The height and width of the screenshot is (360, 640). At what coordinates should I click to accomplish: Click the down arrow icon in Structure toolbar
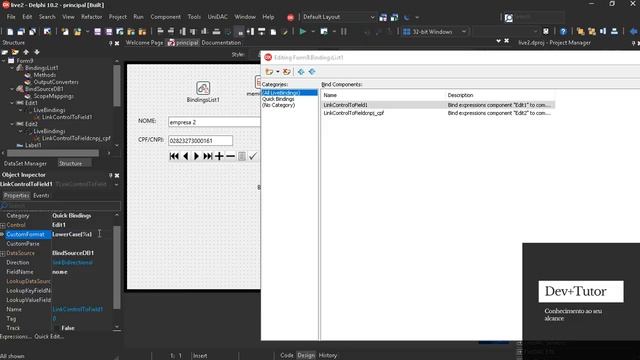[37, 52]
